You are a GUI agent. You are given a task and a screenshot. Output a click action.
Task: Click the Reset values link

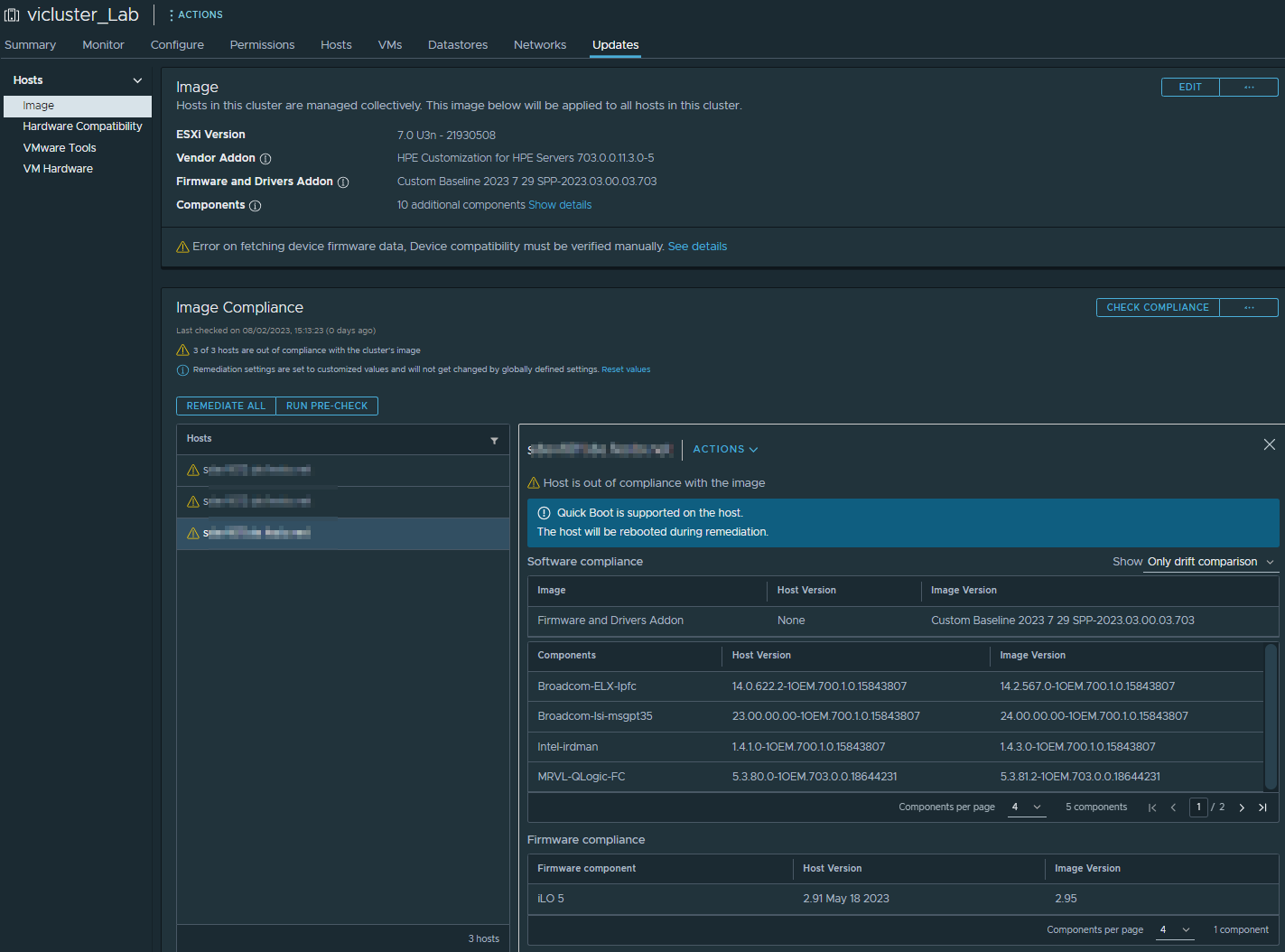click(626, 369)
